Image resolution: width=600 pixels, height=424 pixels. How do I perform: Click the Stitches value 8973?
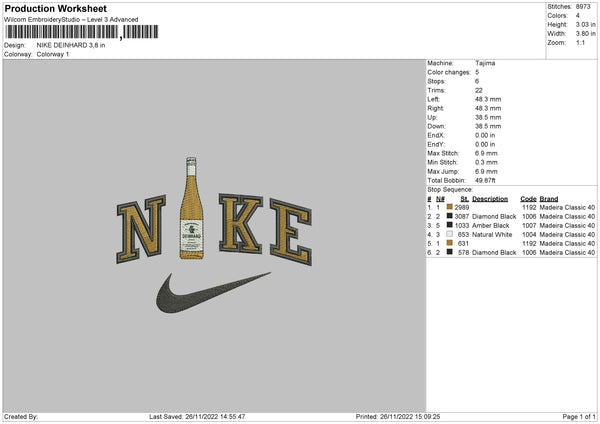583,7
